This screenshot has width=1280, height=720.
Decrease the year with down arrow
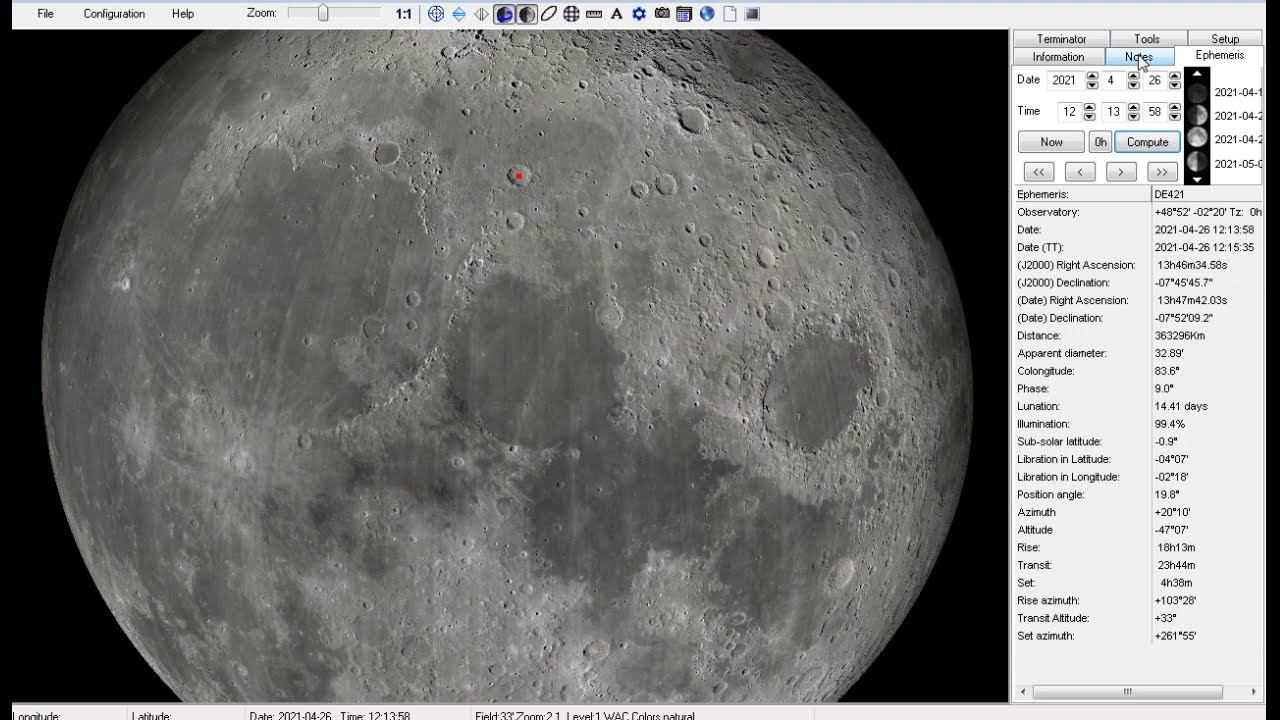coord(1091,85)
